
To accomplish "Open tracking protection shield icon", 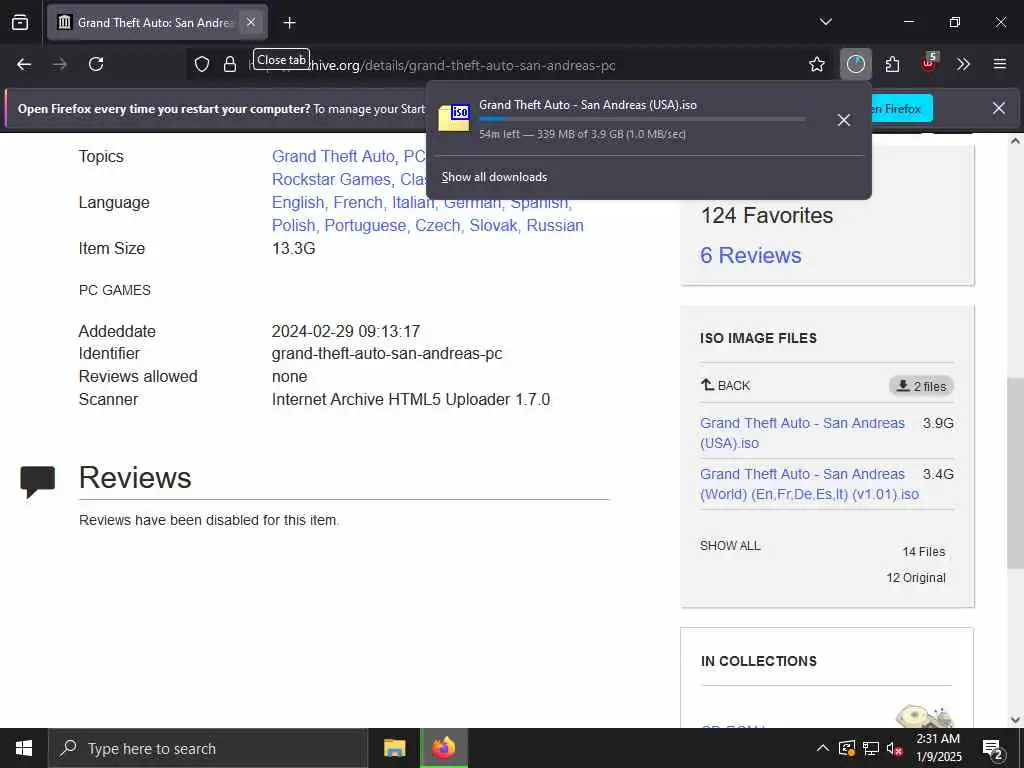I will [202, 64].
